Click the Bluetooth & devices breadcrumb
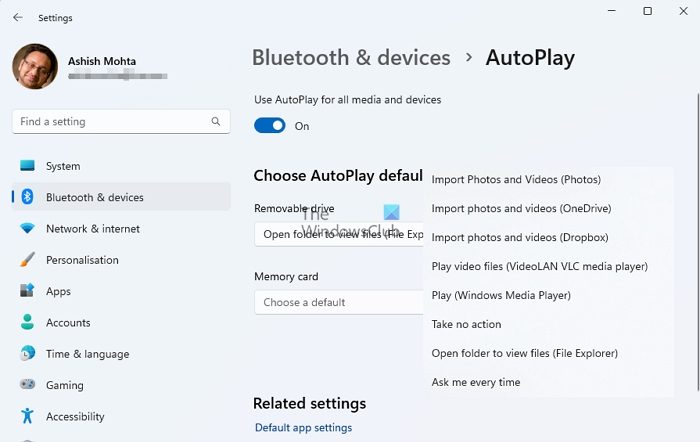This screenshot has width=700, height=442. coord(351,57)
